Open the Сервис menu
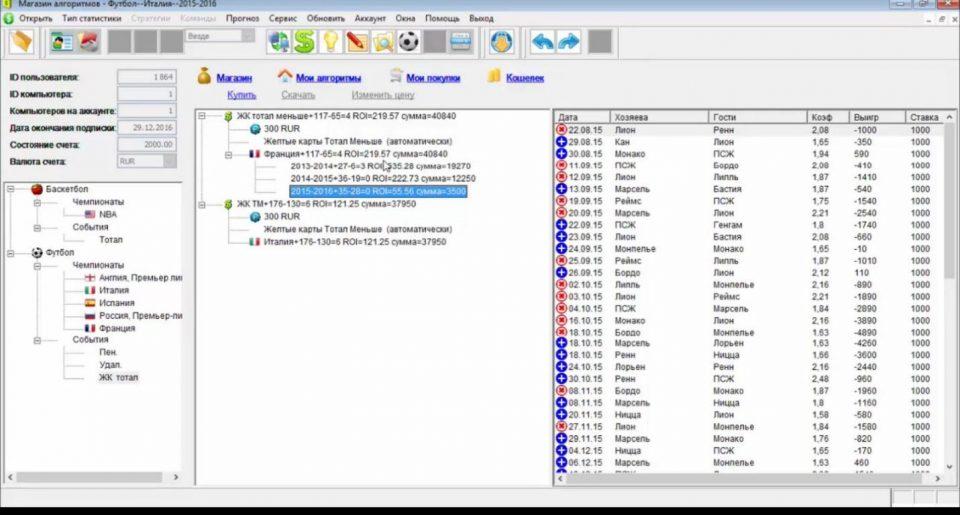 click(x=282, y=18)
